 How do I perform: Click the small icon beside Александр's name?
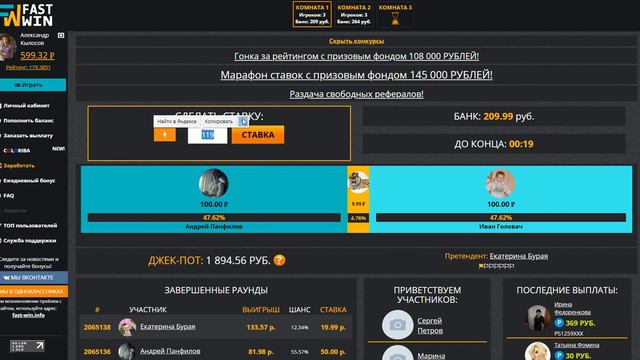coord(61,36)
